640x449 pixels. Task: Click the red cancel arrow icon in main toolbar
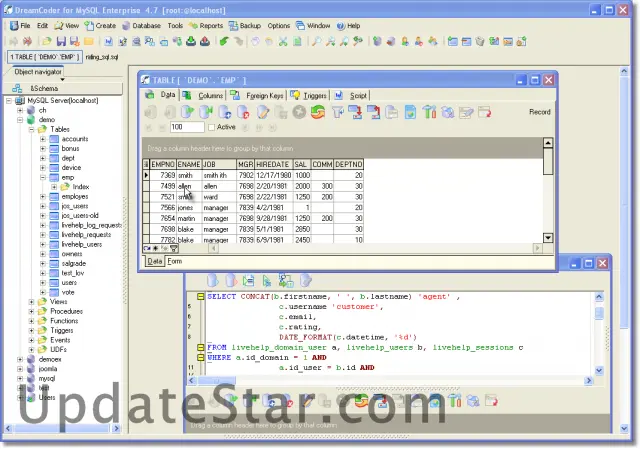[27, 41]
